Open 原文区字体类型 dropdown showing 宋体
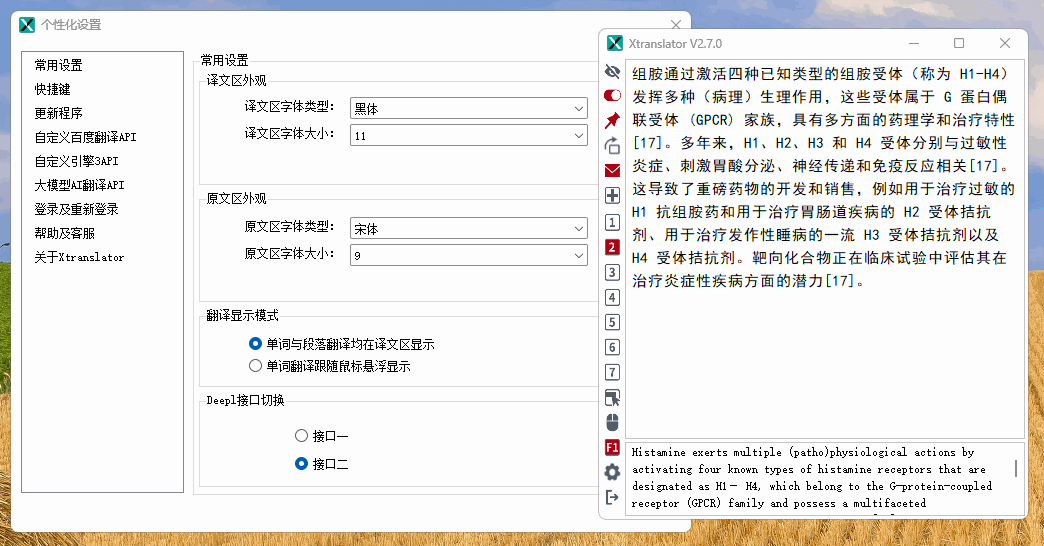The height and width of the screenshot is (546, 1044). (469, 228)
